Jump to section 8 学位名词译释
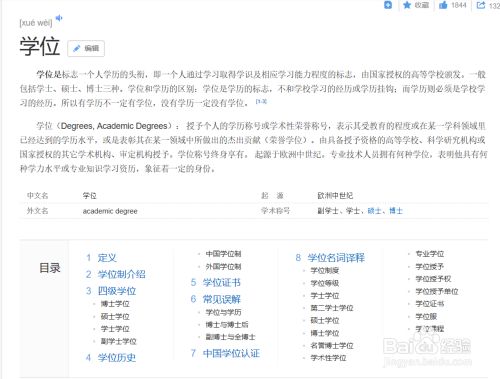The width and height of the screenshot is (500, 379). (x=336, y=257)
